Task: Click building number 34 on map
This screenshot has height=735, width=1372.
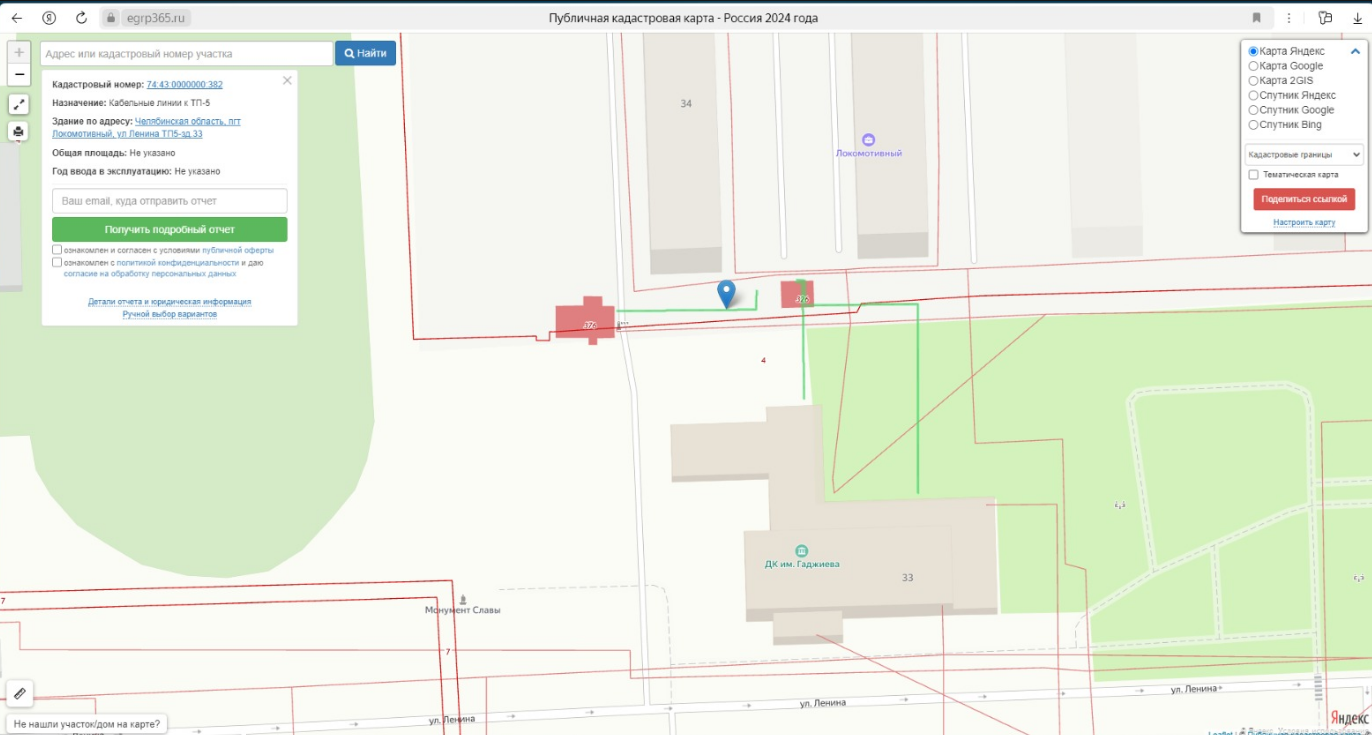Action: coord(686,104)
